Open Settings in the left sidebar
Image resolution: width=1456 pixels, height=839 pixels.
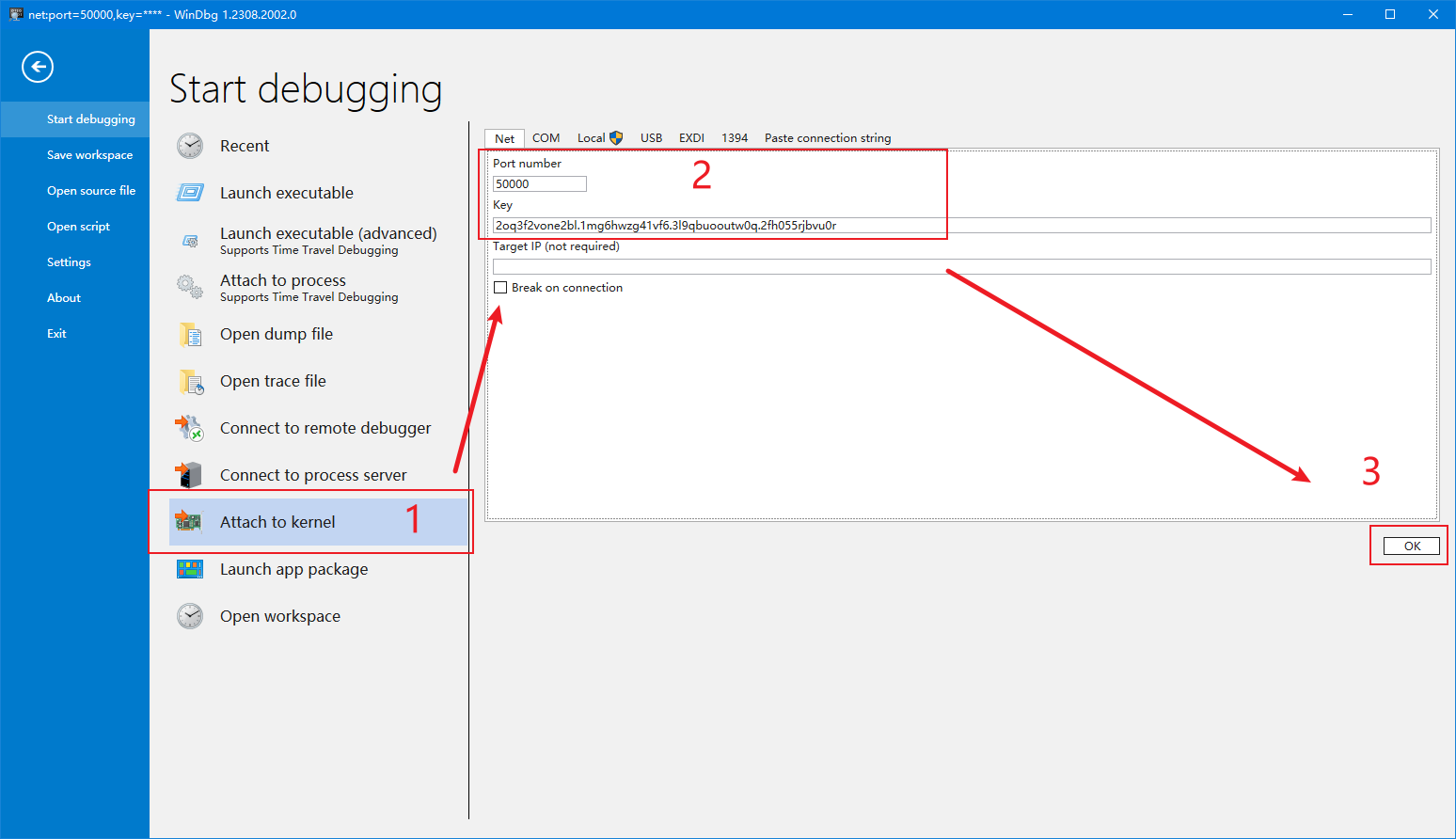69,262
